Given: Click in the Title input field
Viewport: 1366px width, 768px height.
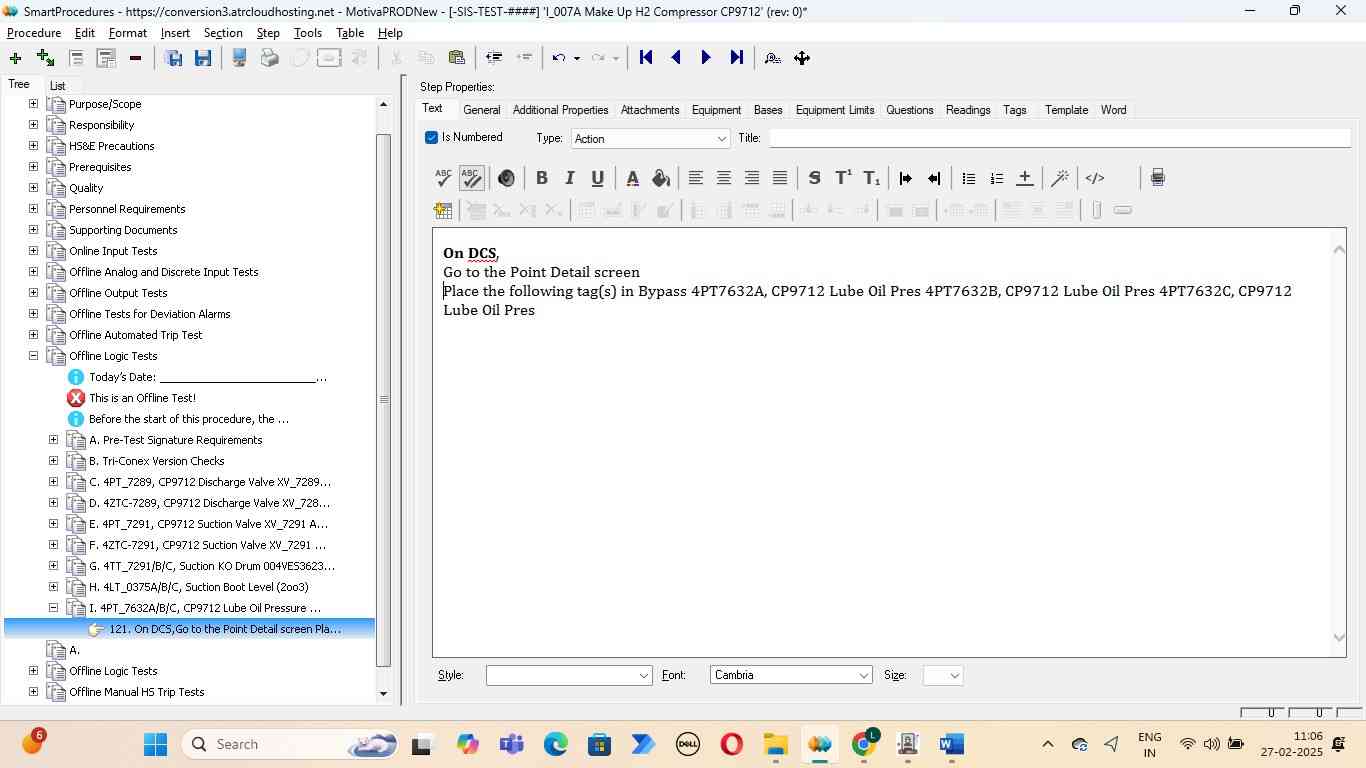Looking at the screenshot, I should [x=1059, y=138].
